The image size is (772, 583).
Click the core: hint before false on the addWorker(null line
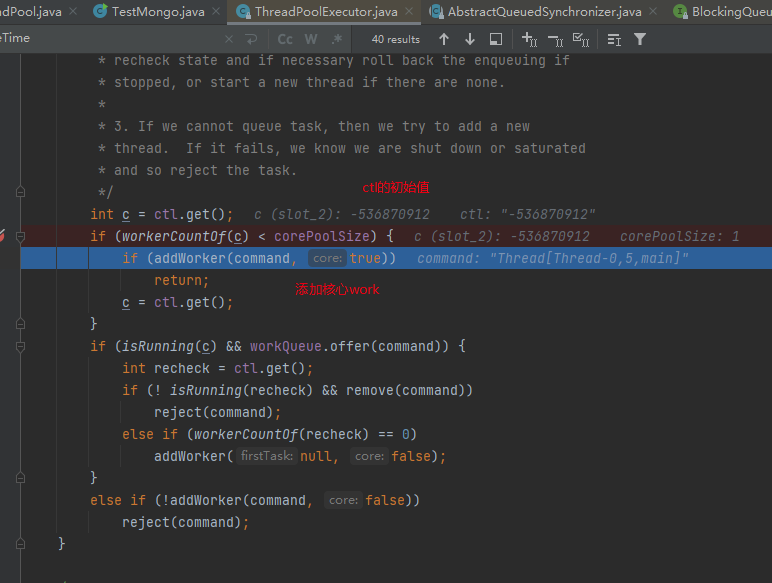tap(369, 456)
